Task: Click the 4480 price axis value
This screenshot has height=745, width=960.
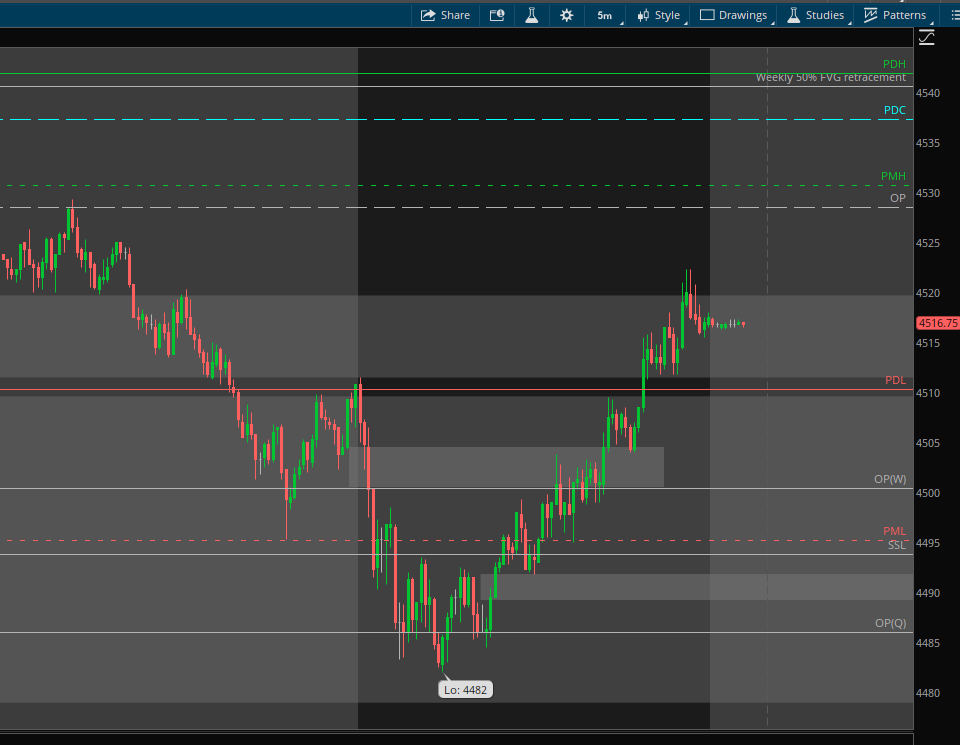Action: click(928, 694)
